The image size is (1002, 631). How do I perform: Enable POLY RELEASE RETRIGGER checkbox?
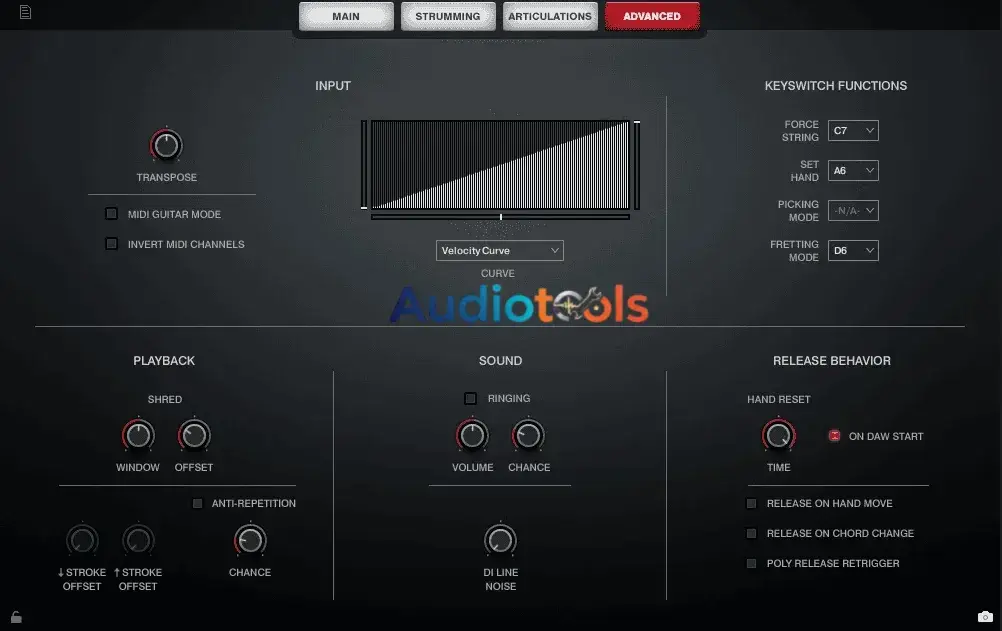(x=752, y=563)
